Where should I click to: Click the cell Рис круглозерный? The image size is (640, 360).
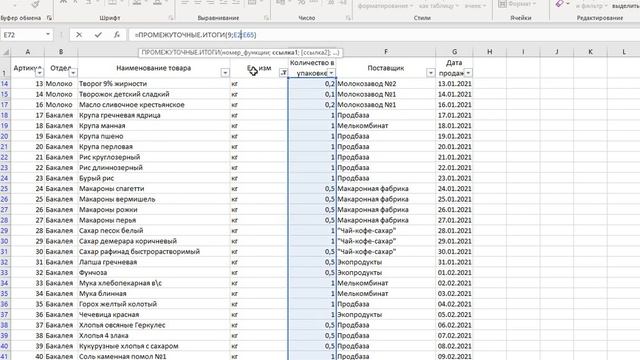(x=153, y=157)
